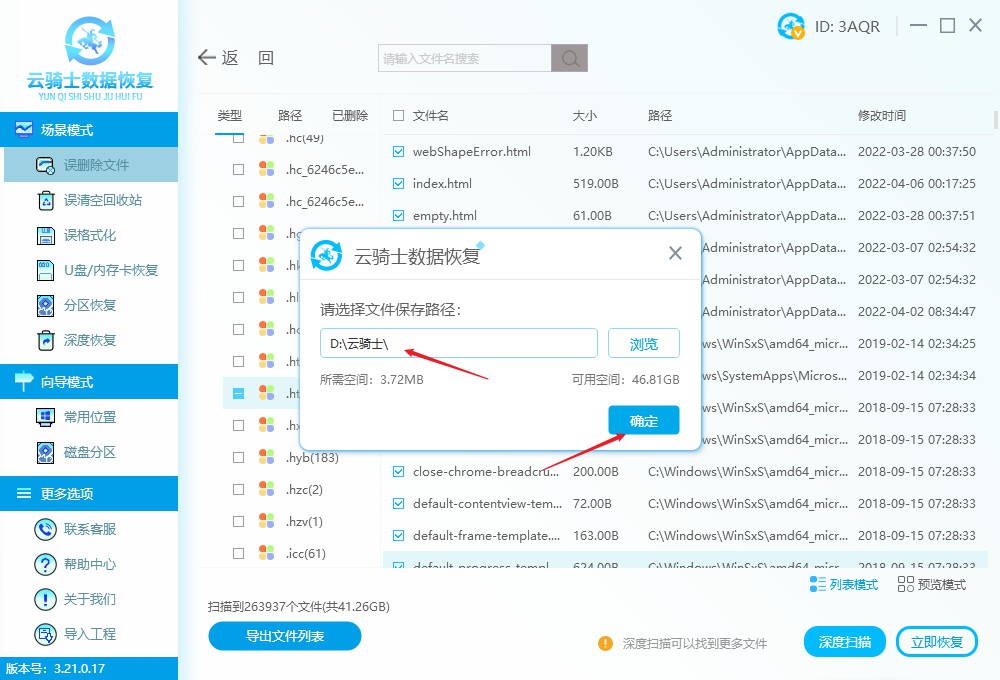Check the .hzv(1) type checkbox

click(239, 521)
